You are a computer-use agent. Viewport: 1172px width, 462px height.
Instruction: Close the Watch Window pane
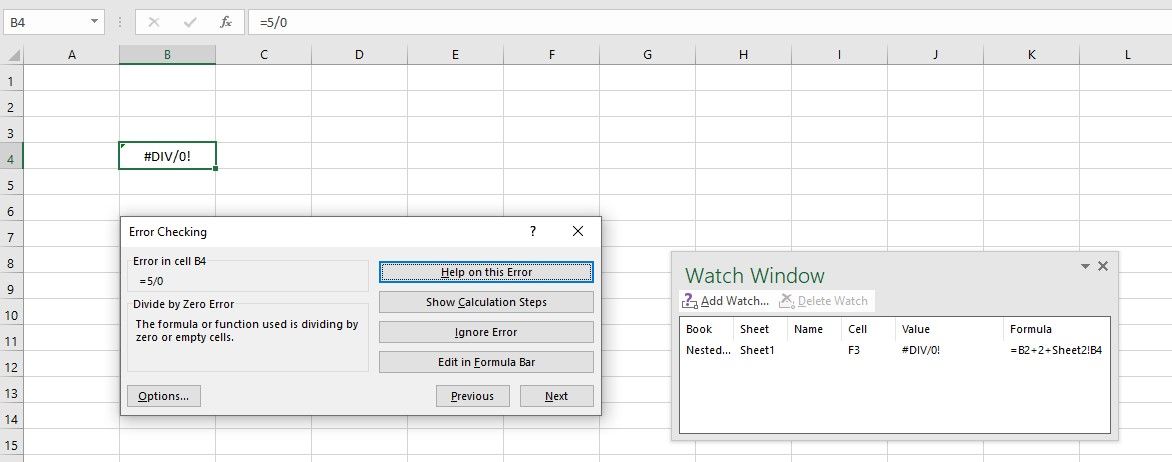(x=1102, y=266)
